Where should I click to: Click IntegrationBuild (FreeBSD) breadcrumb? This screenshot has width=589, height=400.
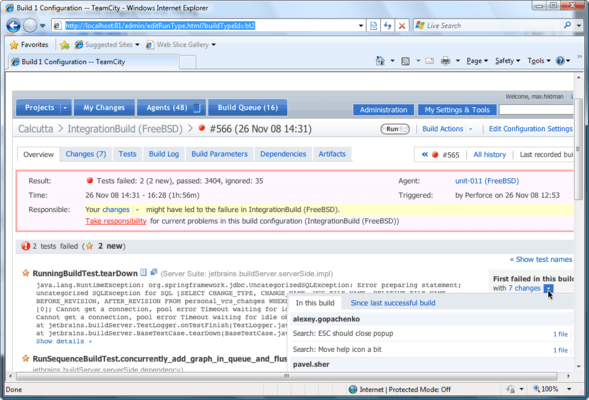[x=125, y=129]
